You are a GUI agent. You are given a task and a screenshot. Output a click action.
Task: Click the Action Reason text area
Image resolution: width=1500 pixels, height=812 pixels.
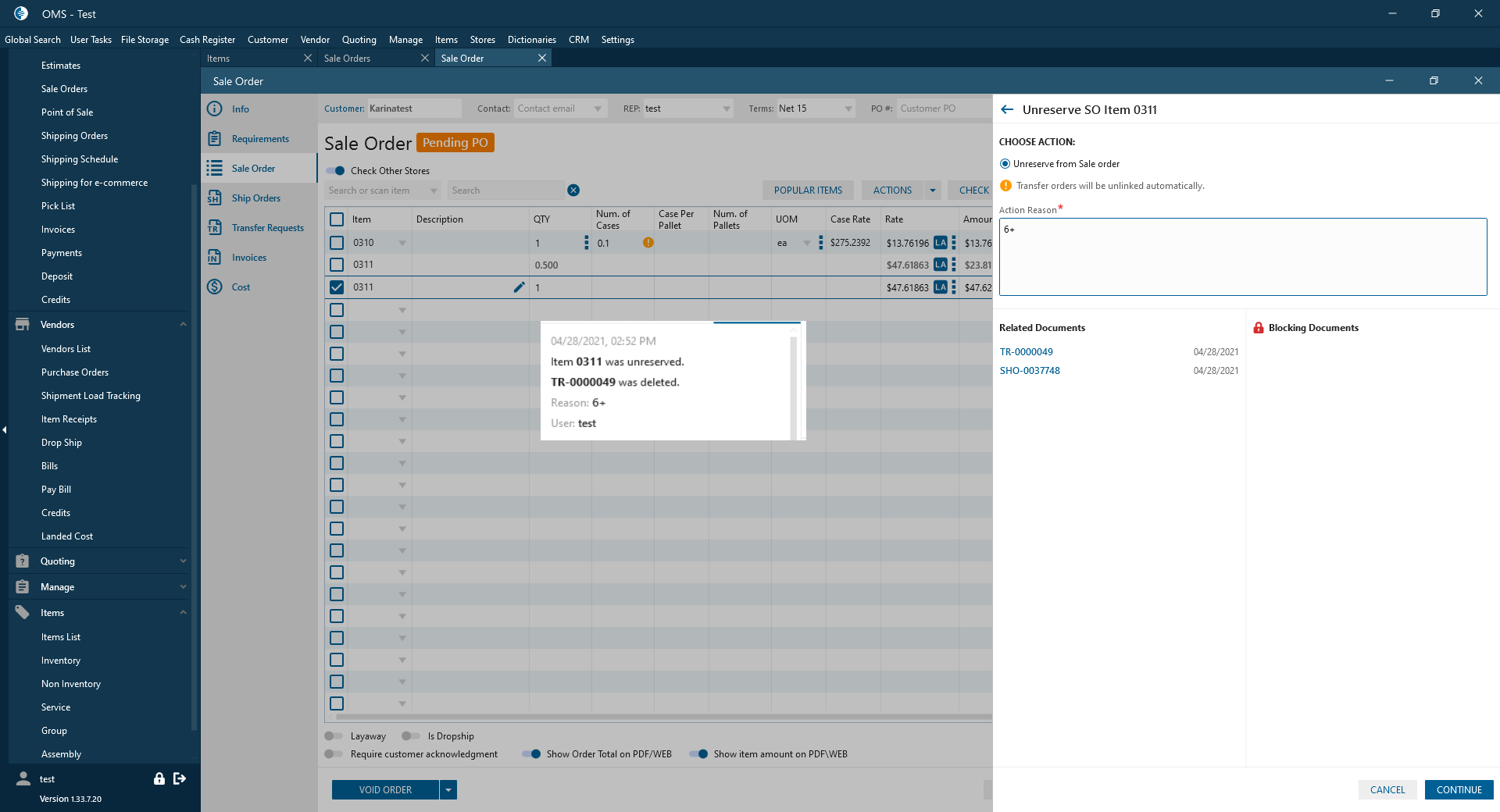pos(1243,257)
